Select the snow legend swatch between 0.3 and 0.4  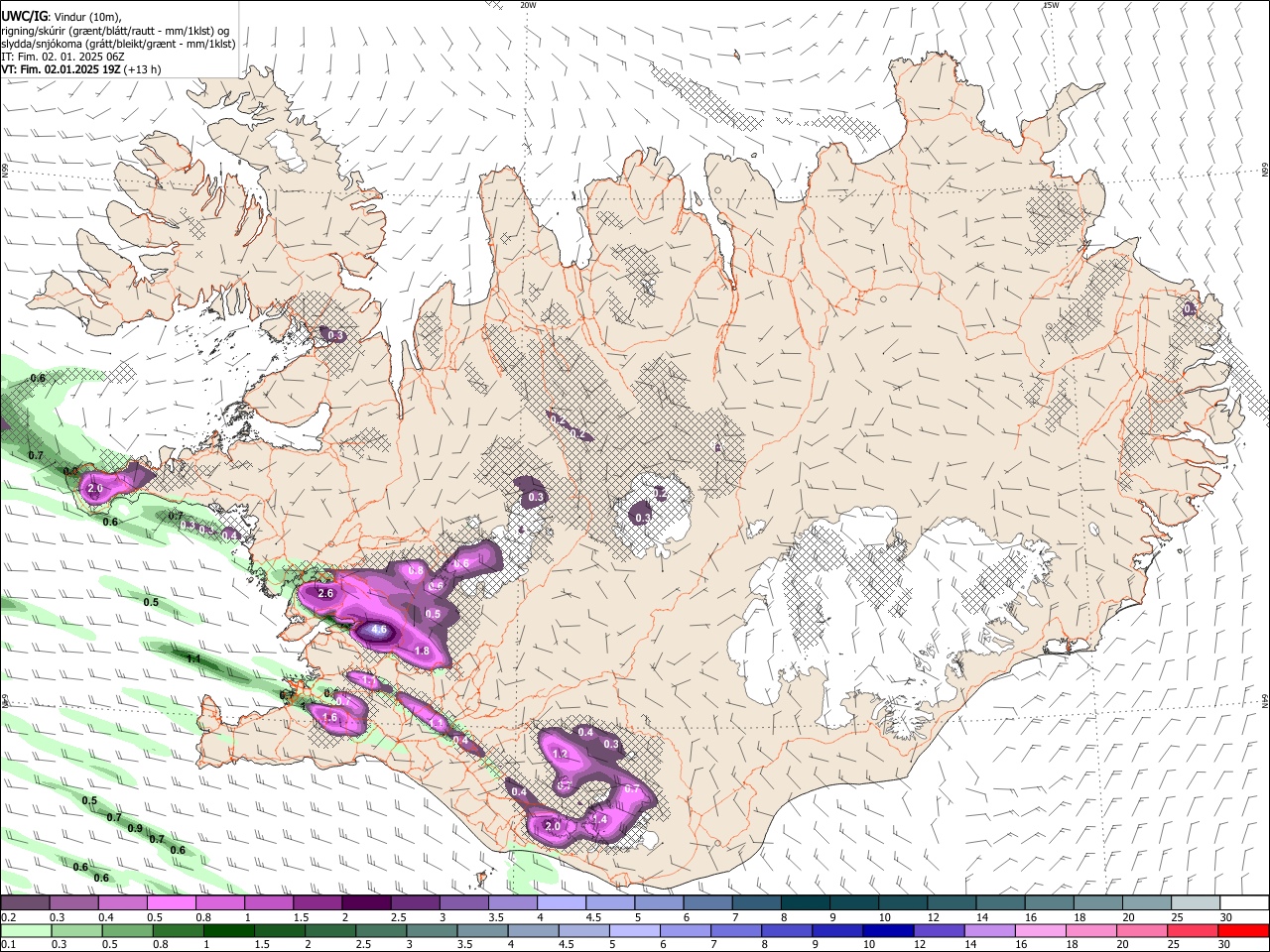point(74,903)
